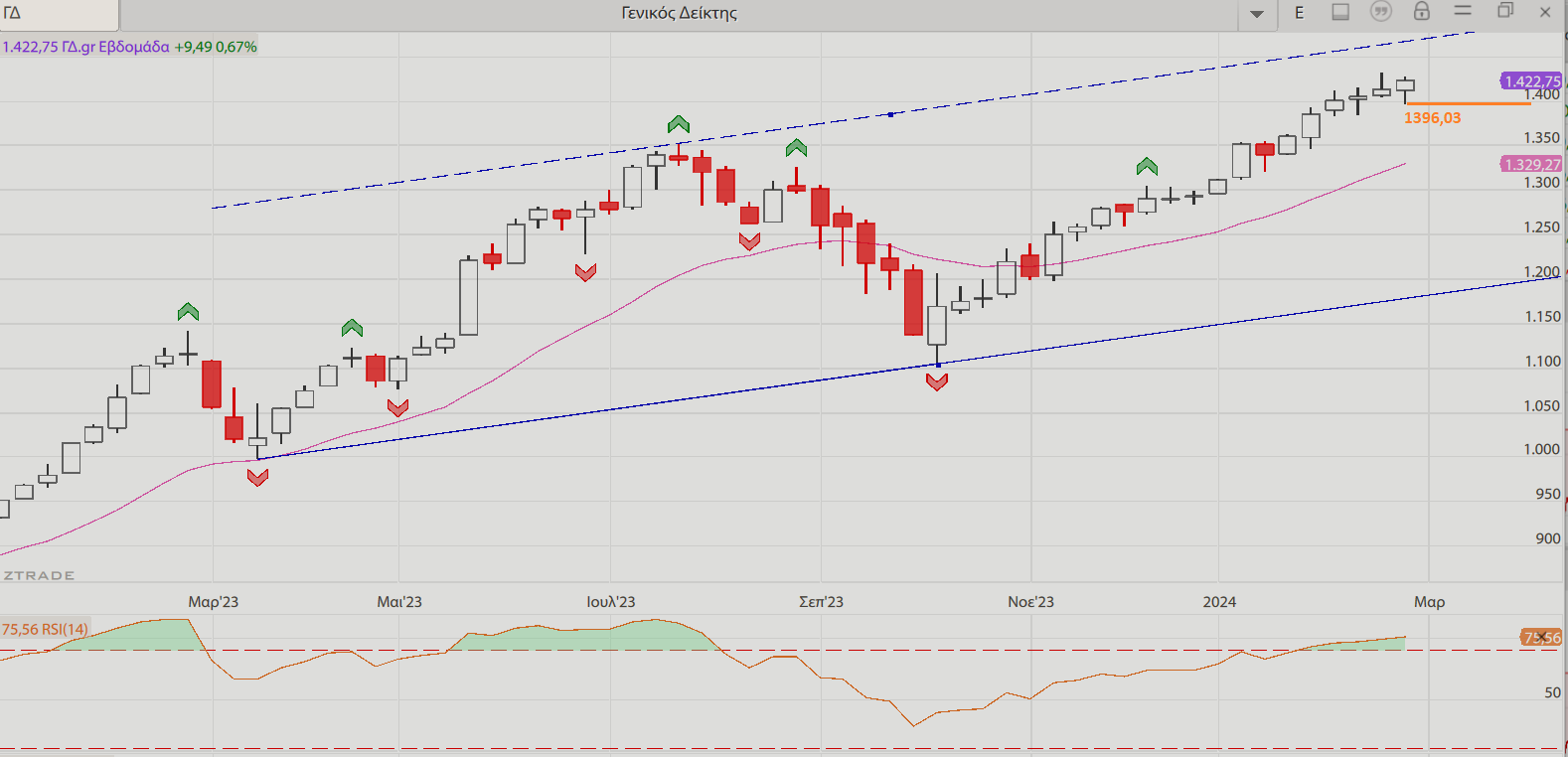Click the E period selector button
1568x757 pixels.
(x=1299, y=13)
